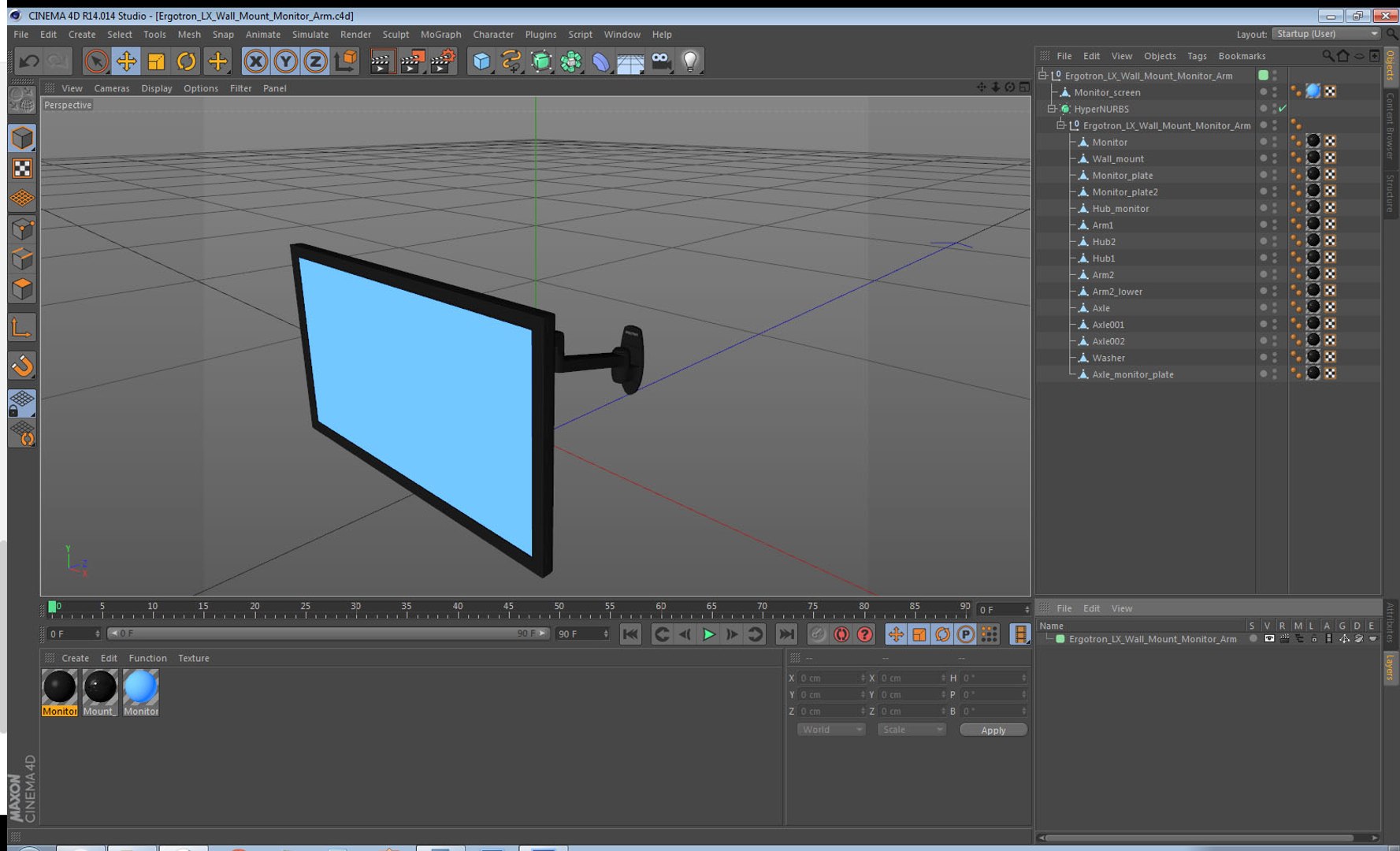Viewport: 1400px width, 851px height.
Task: Go to the end of animation
Action: tap(786, 634)
